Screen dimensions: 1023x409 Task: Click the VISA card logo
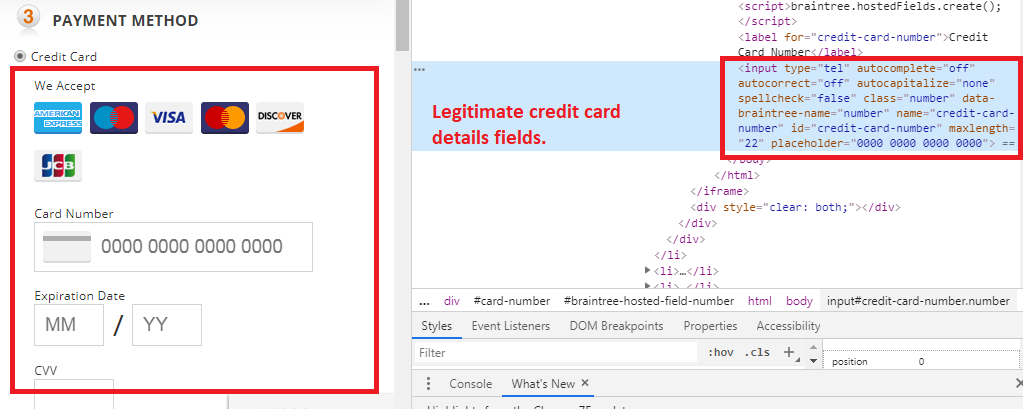pyautogui.click(x=168, y=118)
